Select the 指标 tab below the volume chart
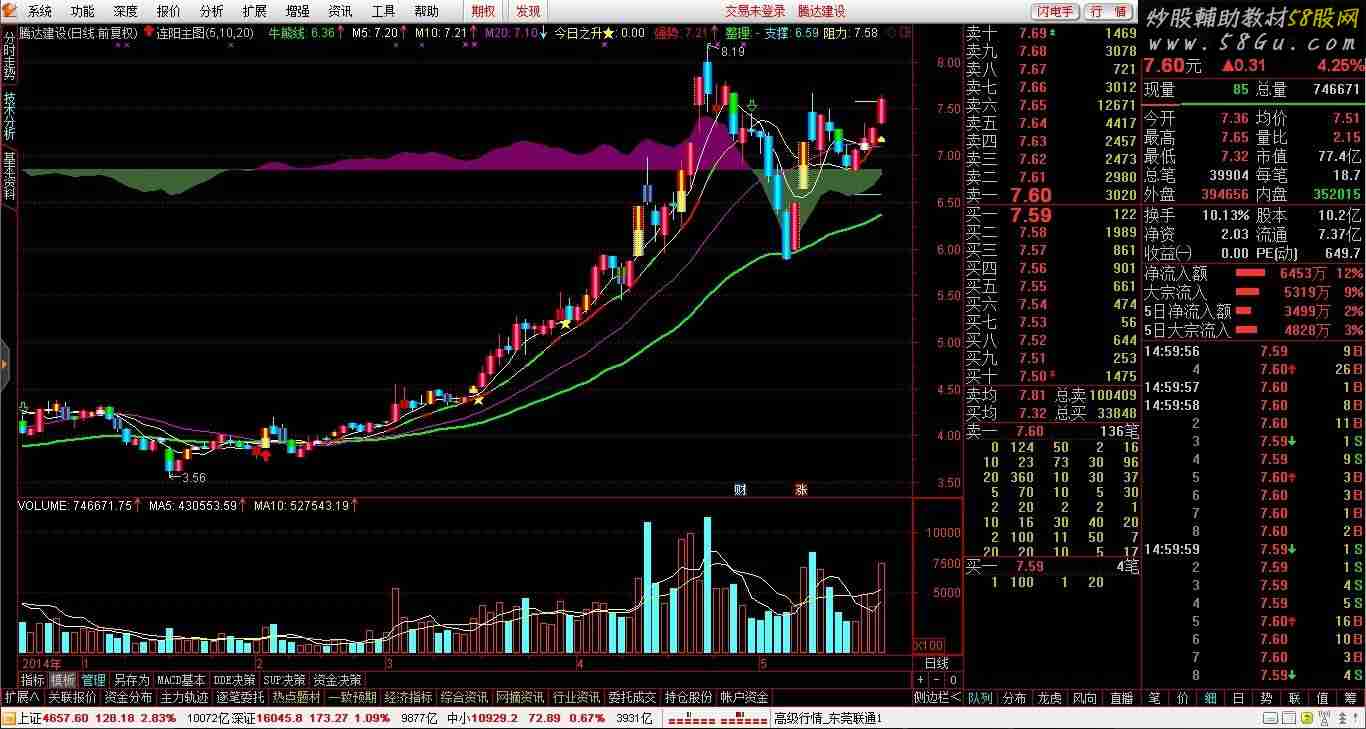The width and height of the screenshot is (1366, 729). click(33, 679)
